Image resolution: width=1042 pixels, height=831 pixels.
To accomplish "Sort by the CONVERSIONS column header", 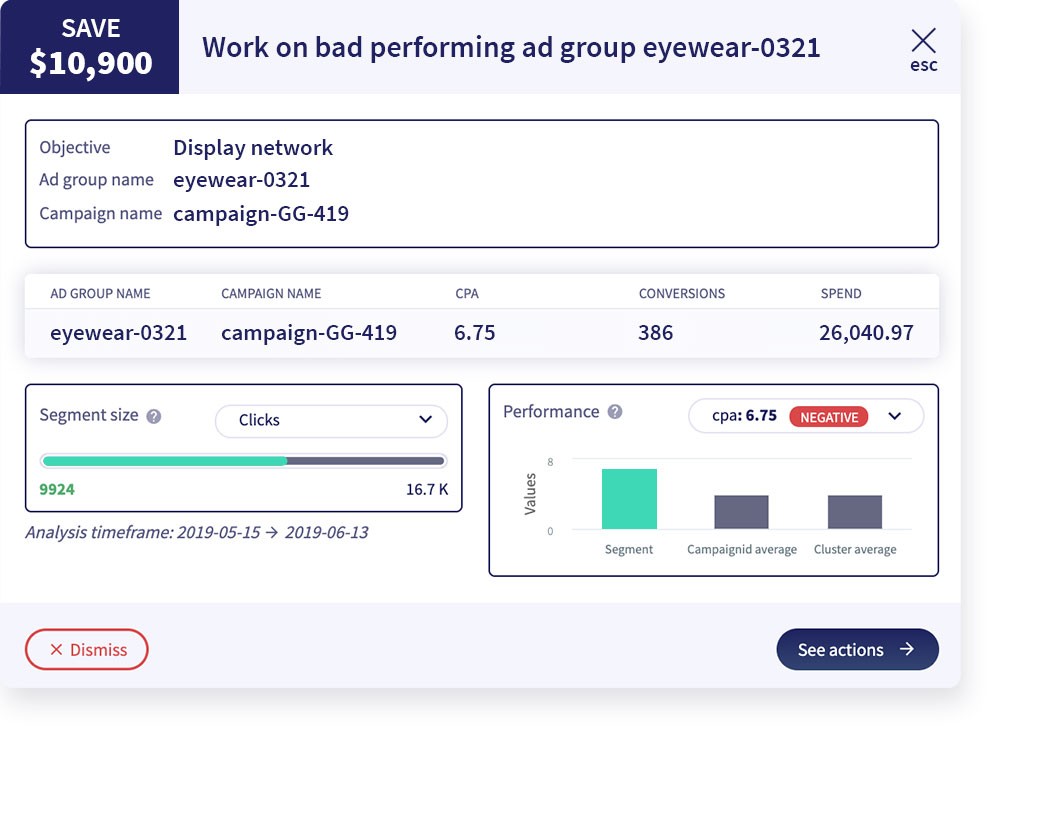I will click(x=681, y=294).
